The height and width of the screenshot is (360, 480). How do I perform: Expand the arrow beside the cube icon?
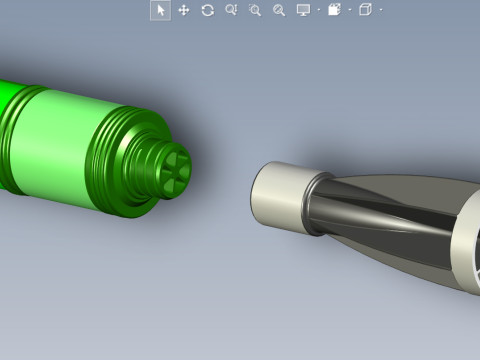tap(381, 10)
